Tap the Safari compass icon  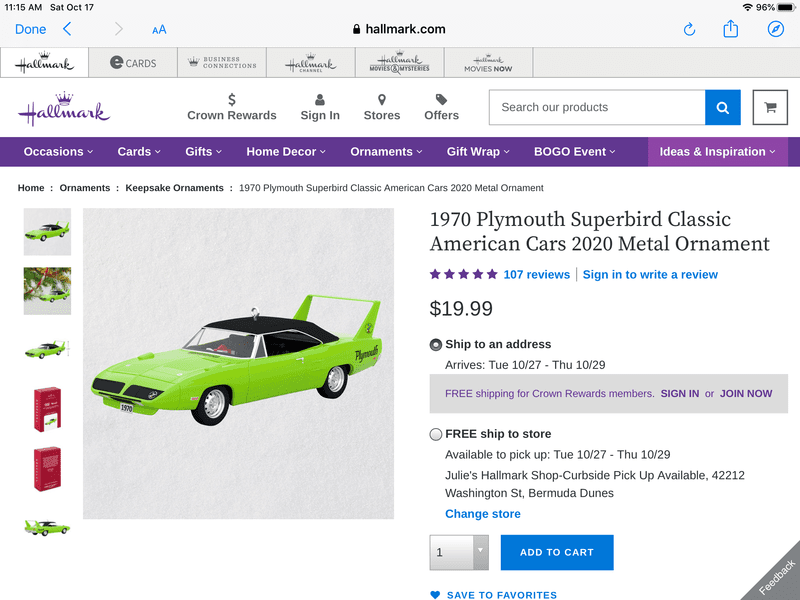(x=776, y=29)
